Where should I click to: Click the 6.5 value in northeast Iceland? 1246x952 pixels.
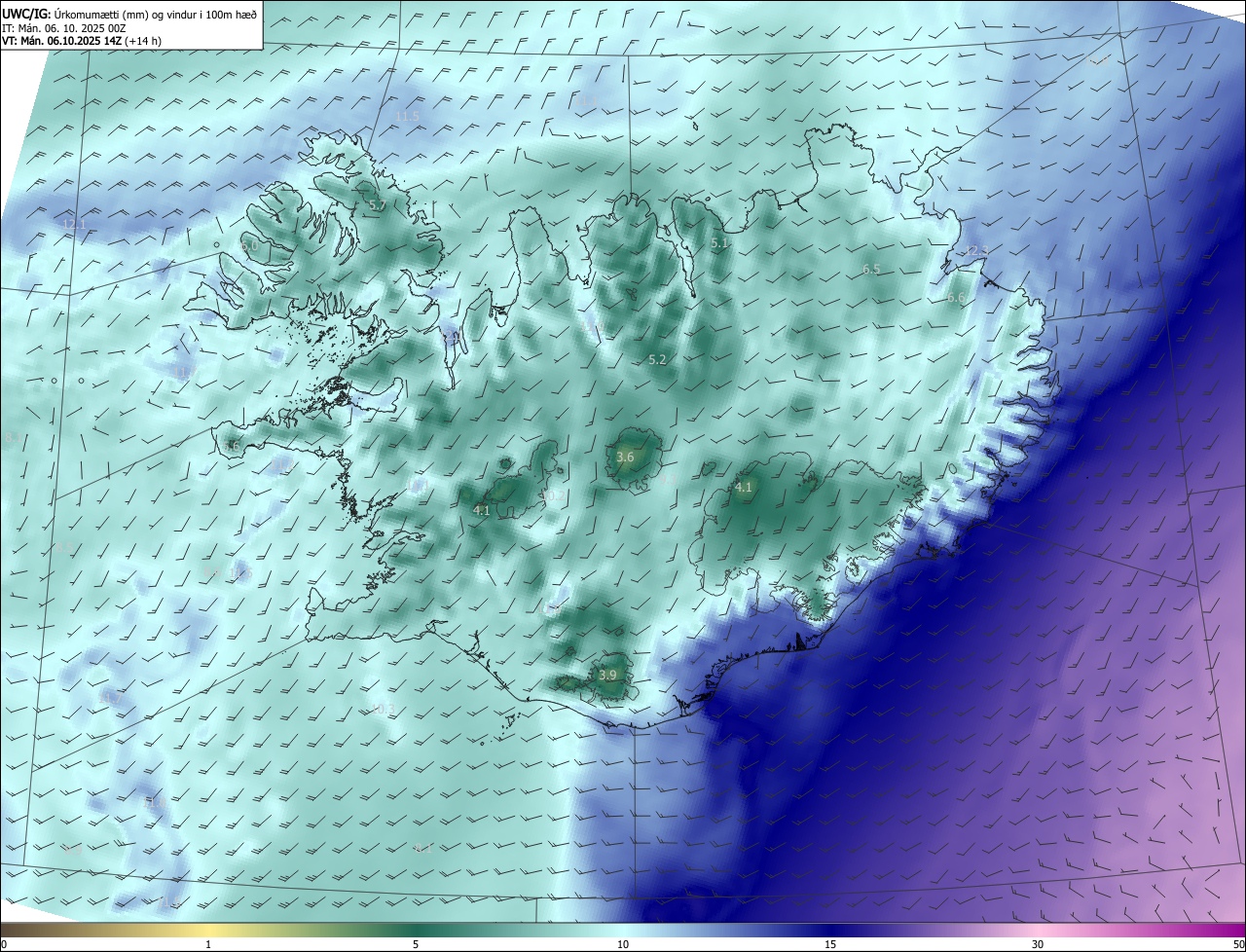pyautogui.click(x=871, y=269)
